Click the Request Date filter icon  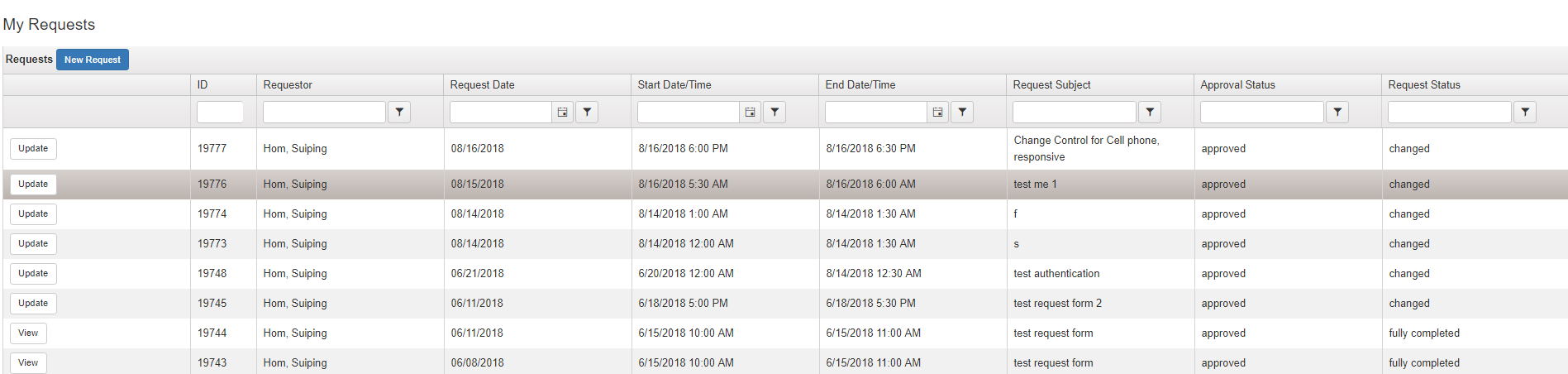coord(587,113)
